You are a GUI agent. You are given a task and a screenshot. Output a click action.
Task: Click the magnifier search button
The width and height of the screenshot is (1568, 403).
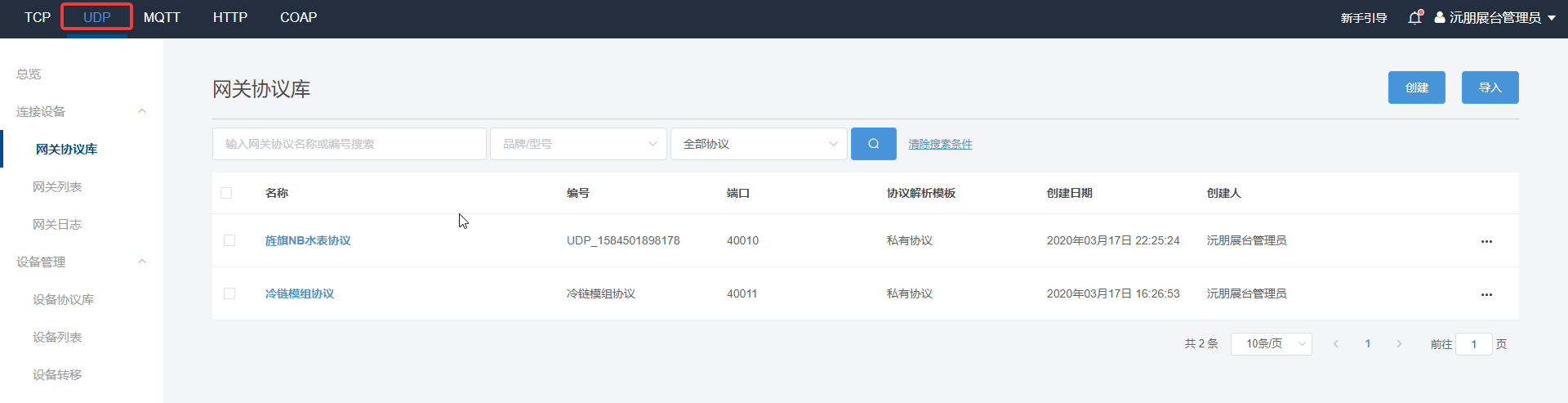click(873, 144)
